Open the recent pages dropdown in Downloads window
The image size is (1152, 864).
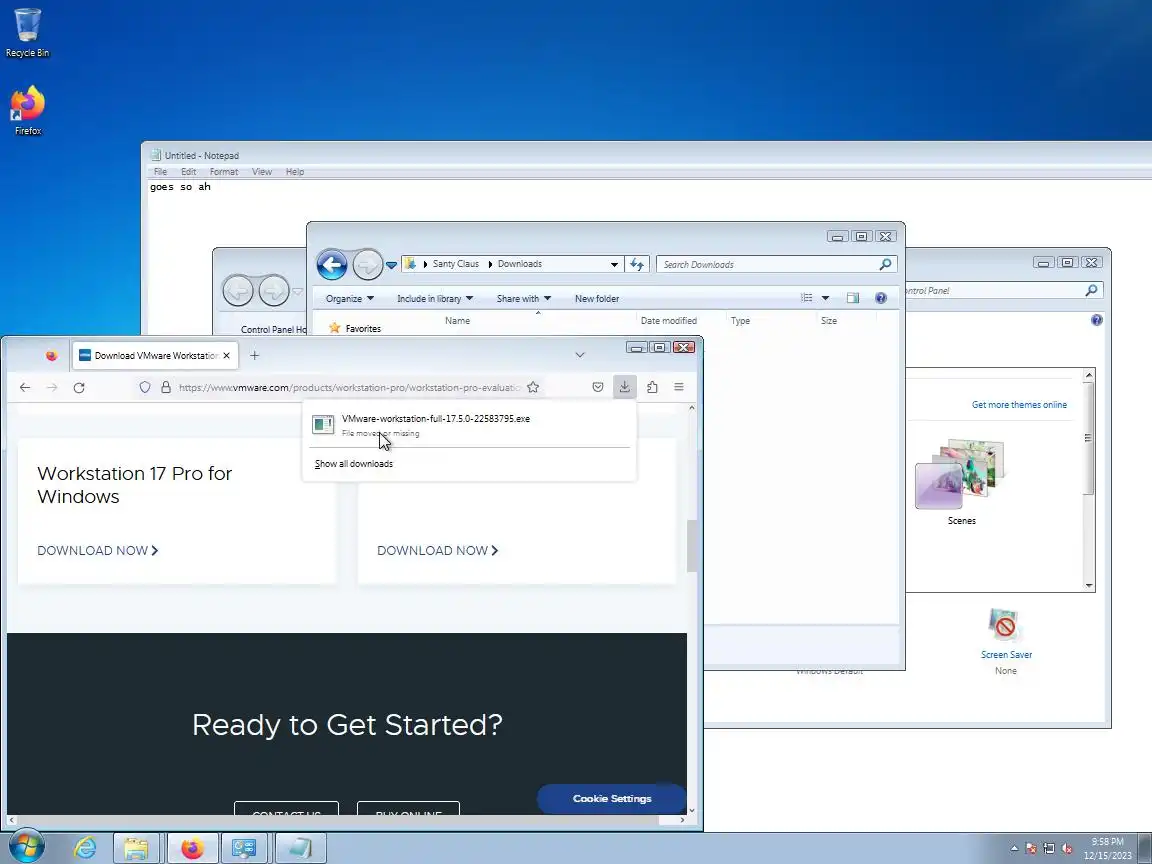coord(392,265)
